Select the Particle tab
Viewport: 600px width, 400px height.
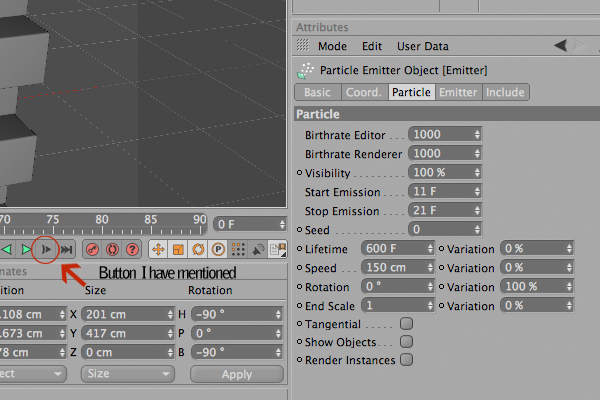click(411, 92)
